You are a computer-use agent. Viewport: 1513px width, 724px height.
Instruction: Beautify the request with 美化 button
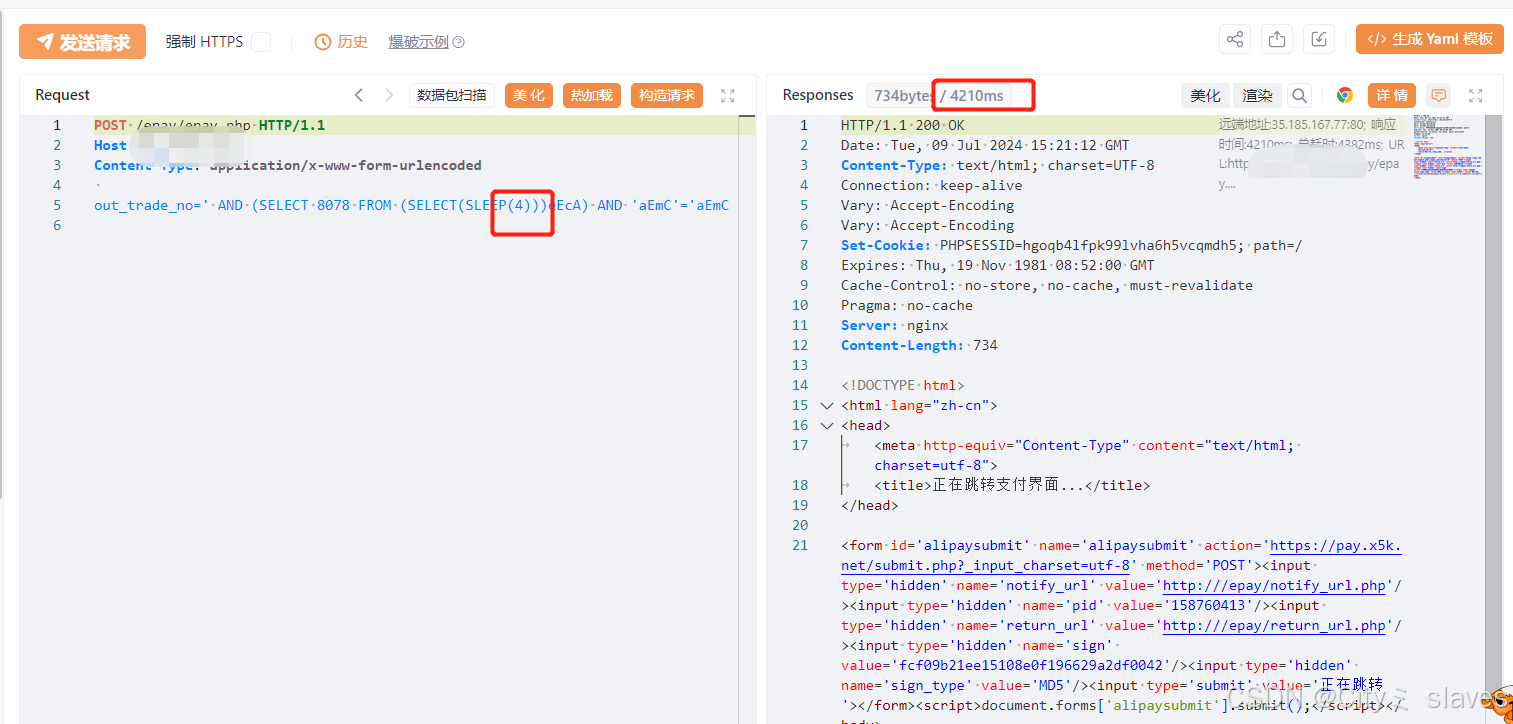point(529,95)
